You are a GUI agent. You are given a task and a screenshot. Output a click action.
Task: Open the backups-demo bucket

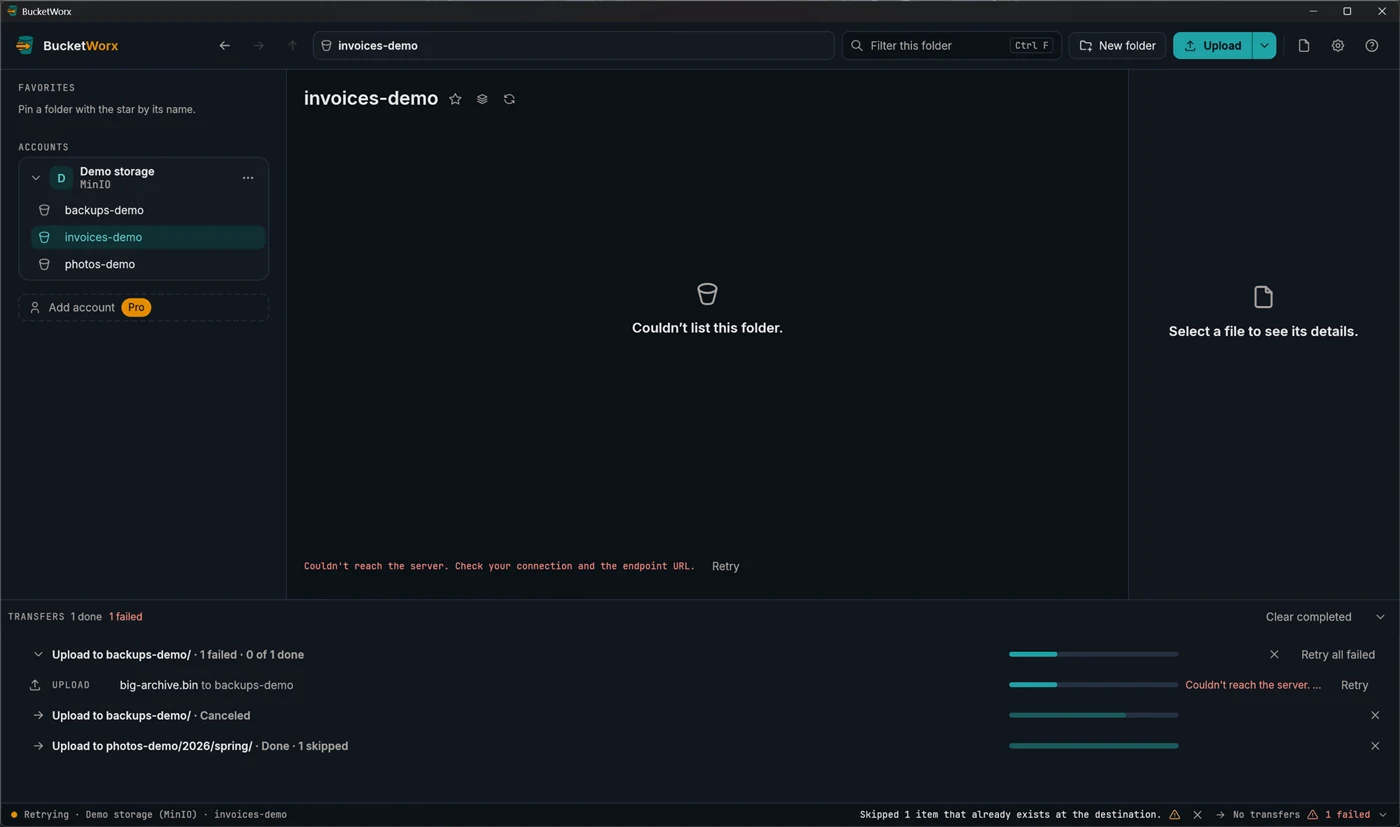click(148, 210)
